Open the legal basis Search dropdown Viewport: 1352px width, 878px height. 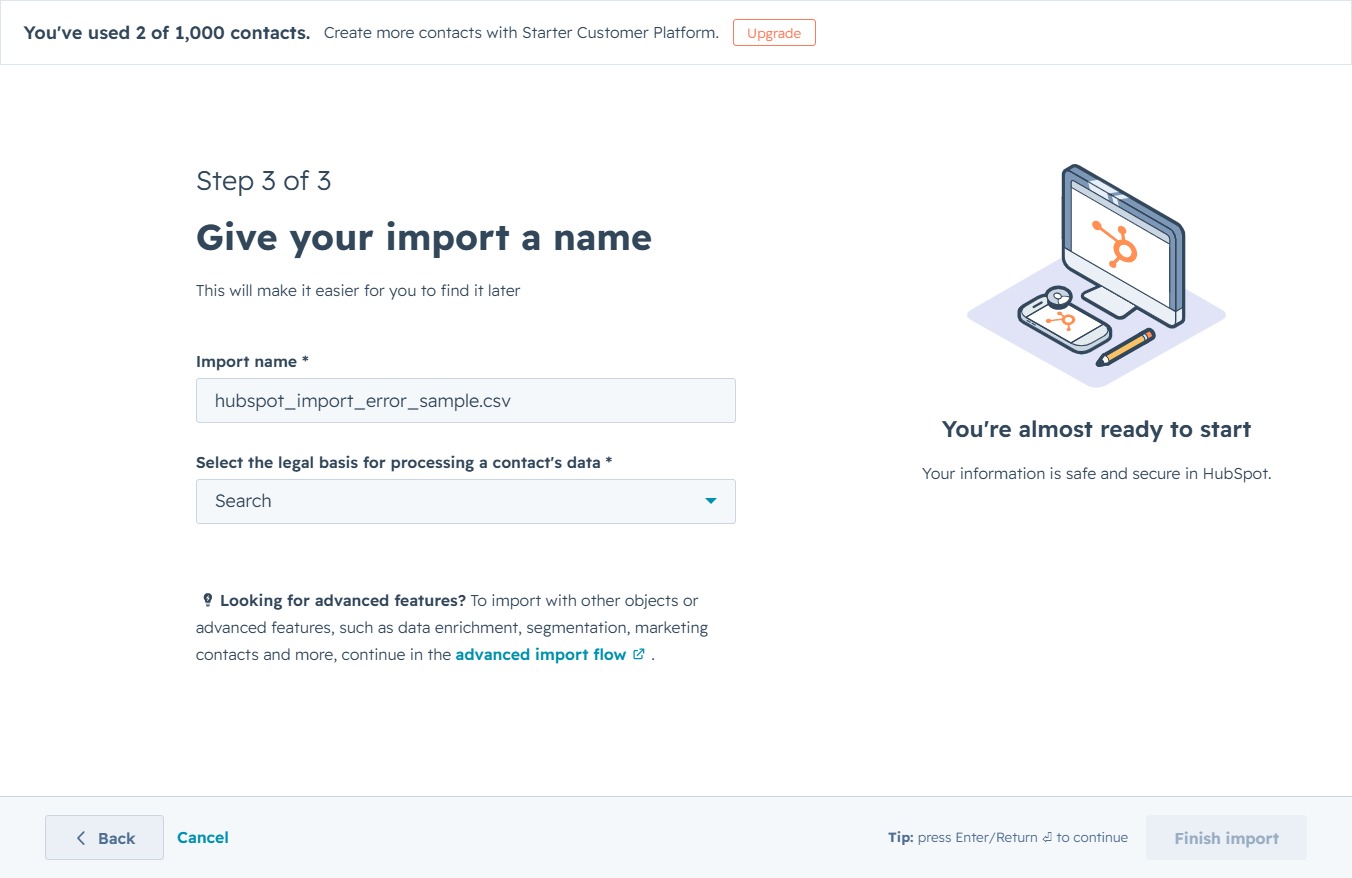(x=466, y=501)
